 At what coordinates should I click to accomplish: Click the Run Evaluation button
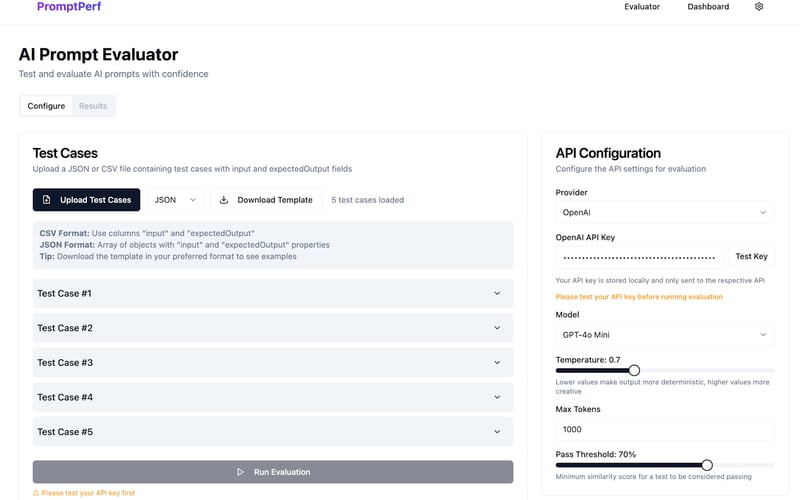(x=273, y=472)
